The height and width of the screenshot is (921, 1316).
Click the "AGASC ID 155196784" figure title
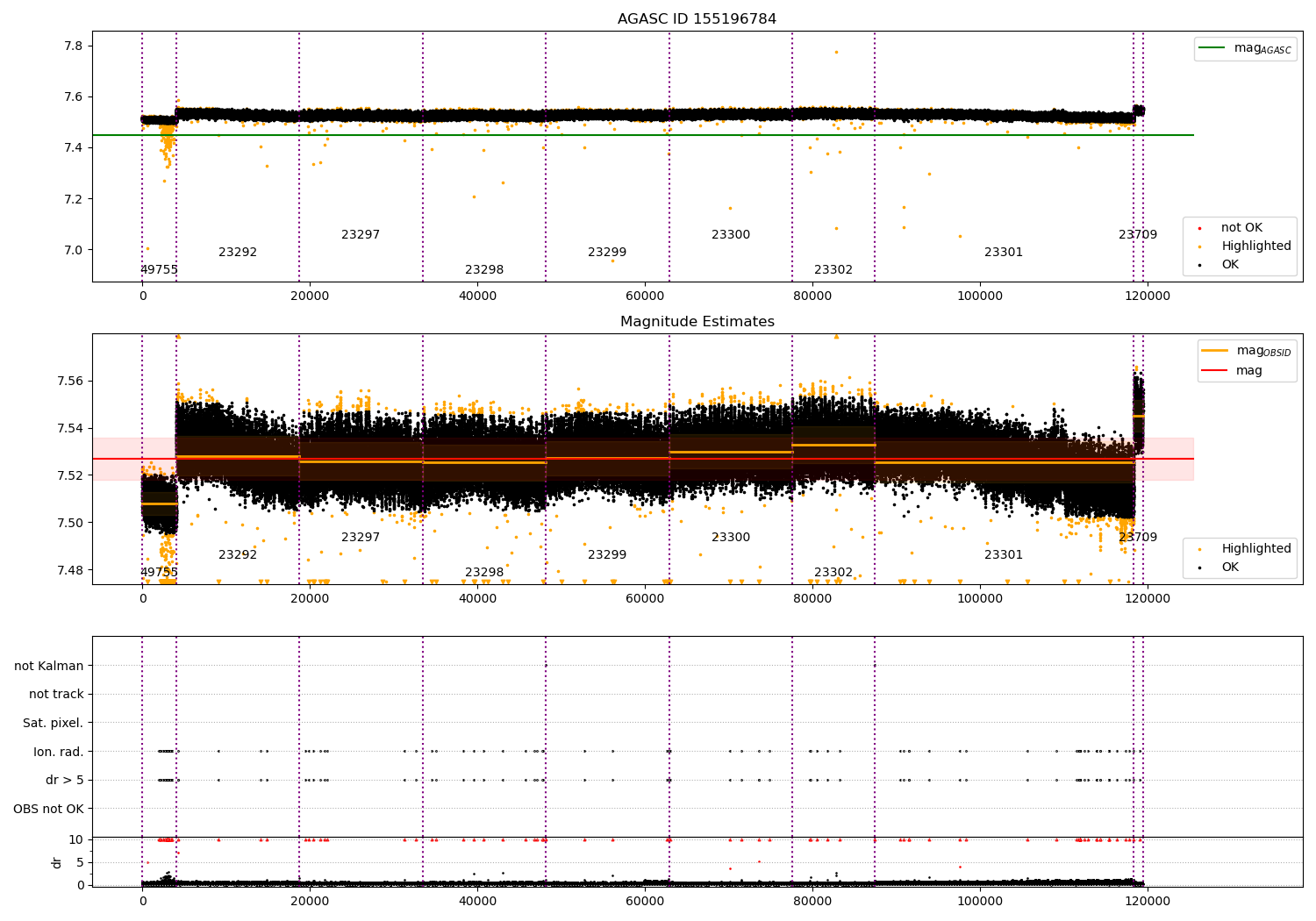697,19
